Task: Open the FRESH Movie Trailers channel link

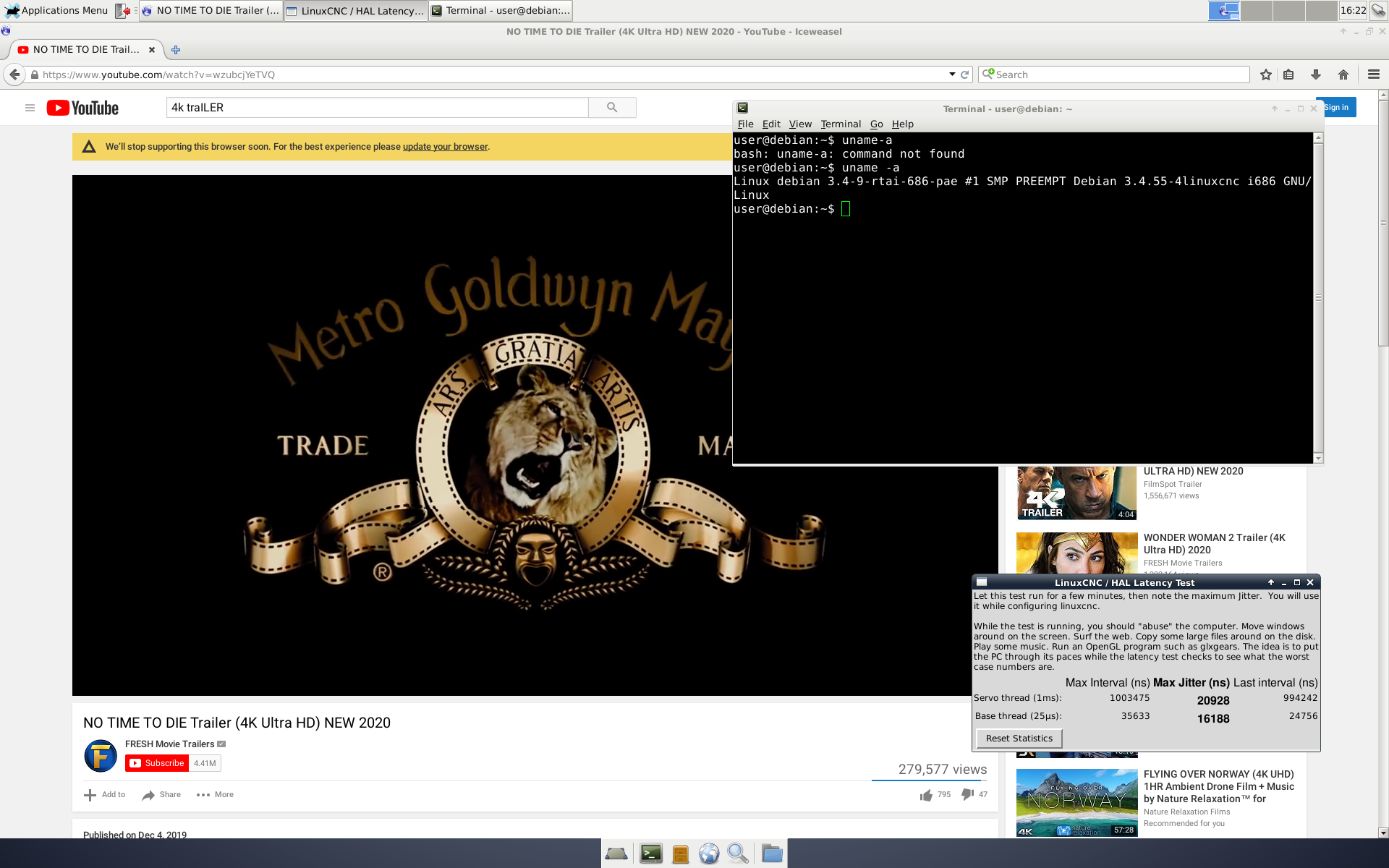Action: click(169, 744)
